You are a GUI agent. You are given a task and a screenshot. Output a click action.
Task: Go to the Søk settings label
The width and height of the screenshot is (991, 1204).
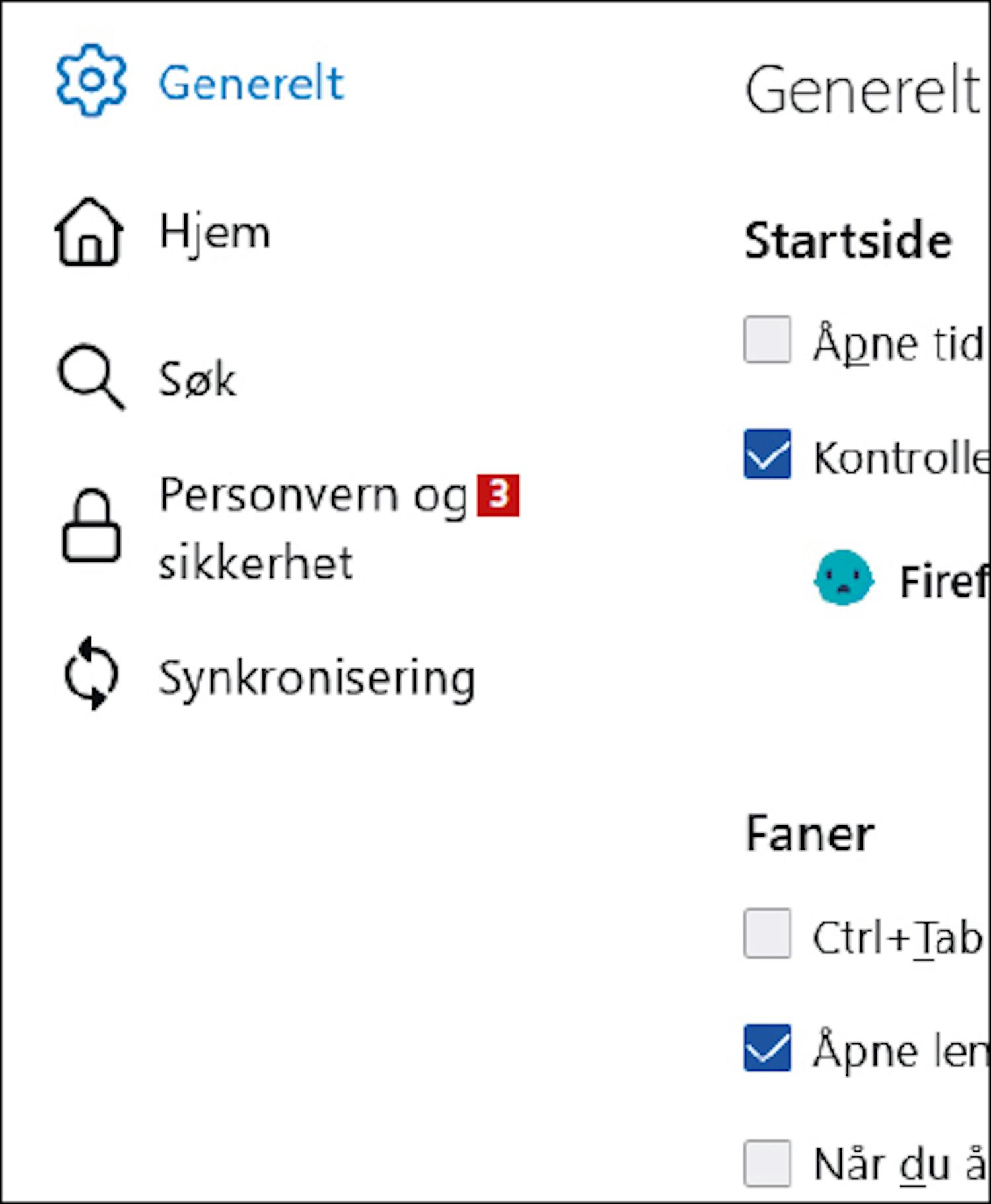pyautogui.click(x=197, y=379)
